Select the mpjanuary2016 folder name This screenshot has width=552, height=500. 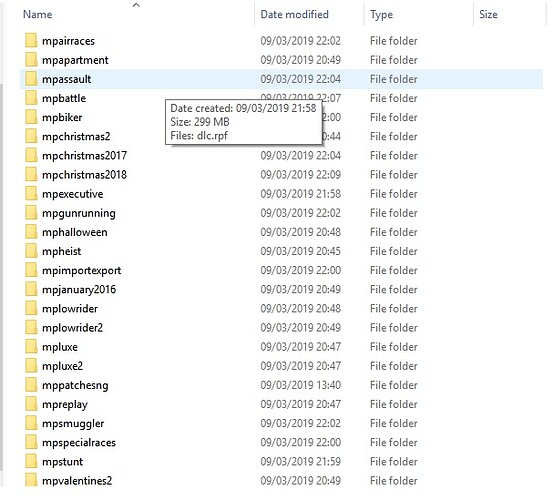coord(79,290)
